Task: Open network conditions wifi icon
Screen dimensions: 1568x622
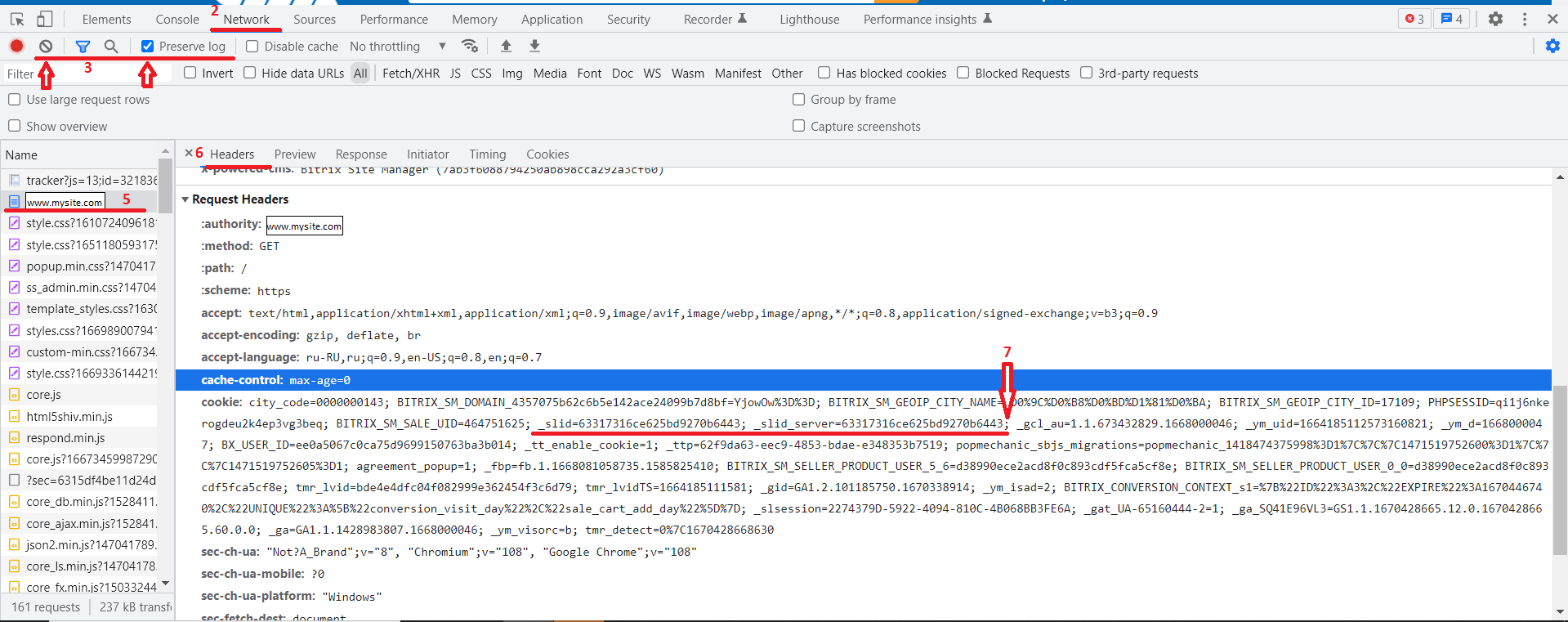Action: click(469, 46)
